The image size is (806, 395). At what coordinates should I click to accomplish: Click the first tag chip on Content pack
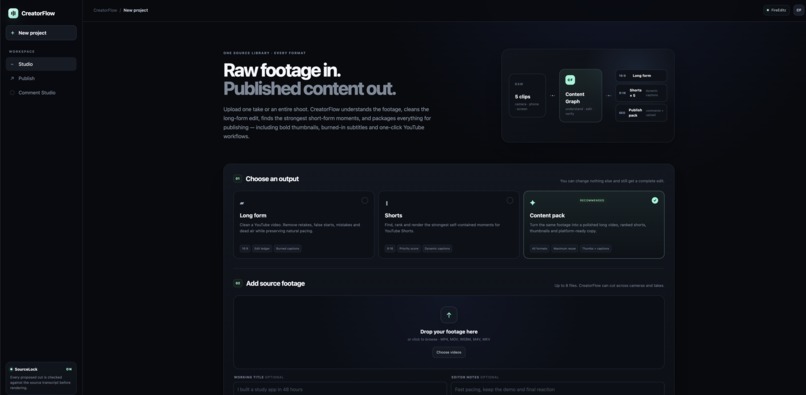(539, 248)
